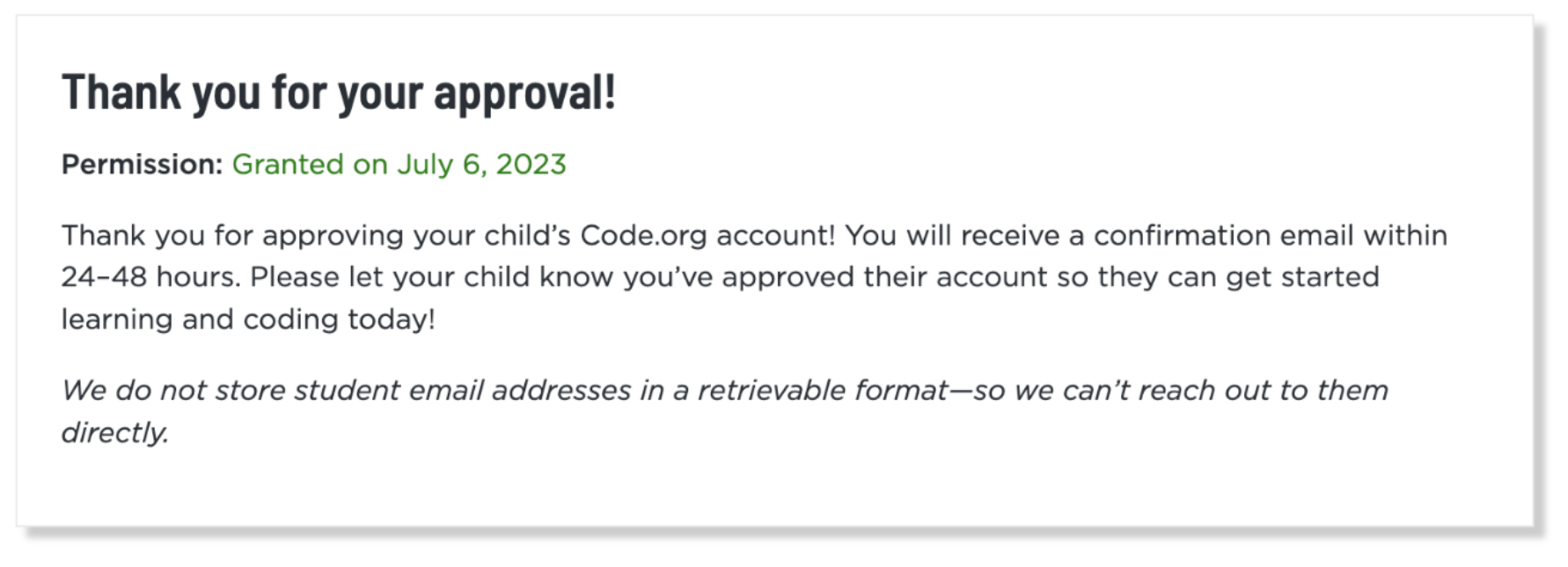
Task: Click the bold "Permission:" label
Action: click(142, 165)
